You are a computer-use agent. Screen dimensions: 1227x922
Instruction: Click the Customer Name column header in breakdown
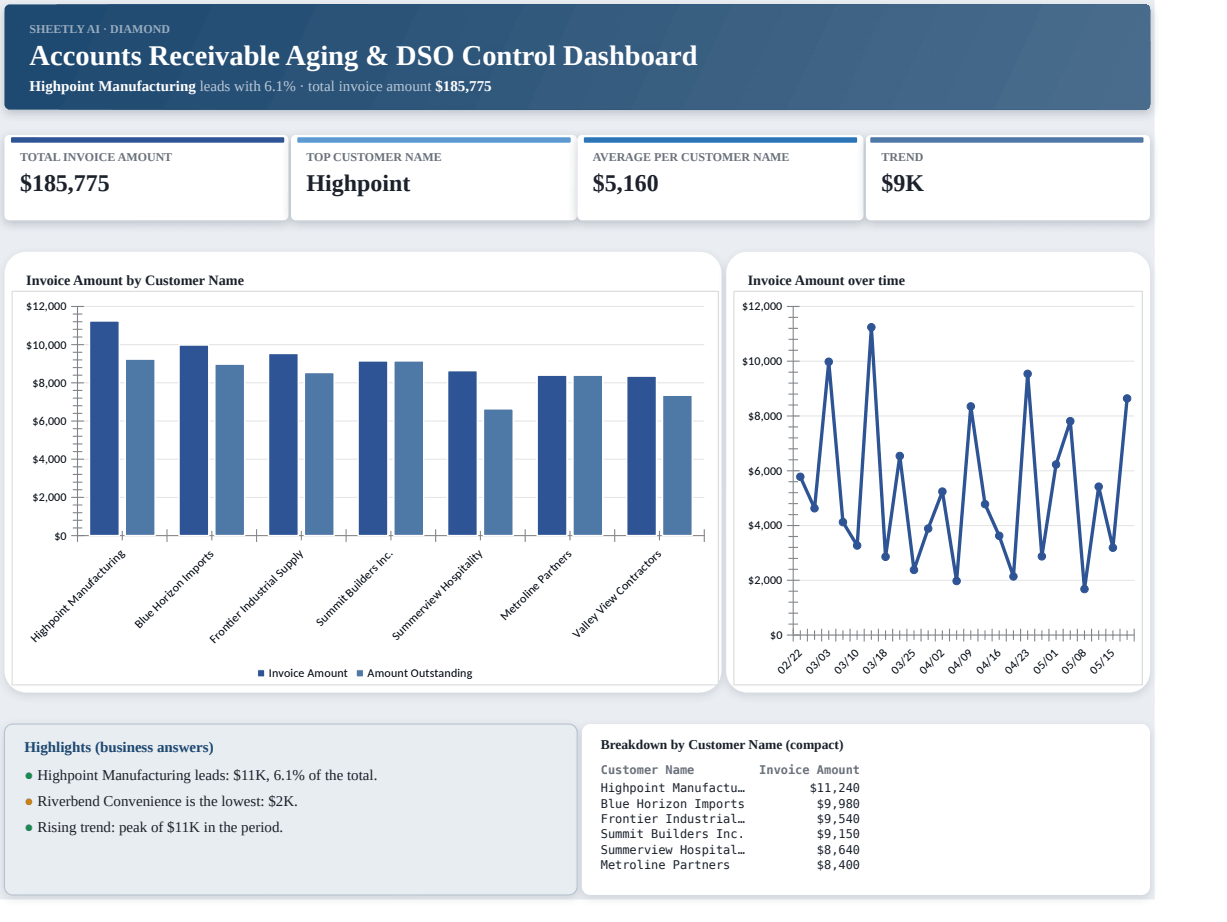pos(647,770)
